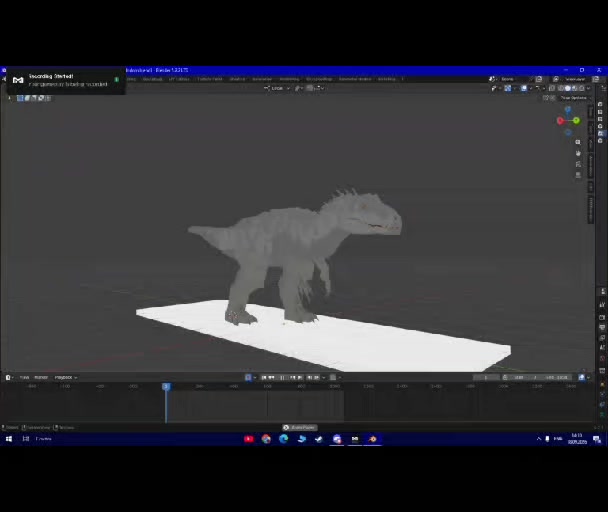Switch to the Rendering workspace tab
608x512 pixels.
[x=289, y=79]
